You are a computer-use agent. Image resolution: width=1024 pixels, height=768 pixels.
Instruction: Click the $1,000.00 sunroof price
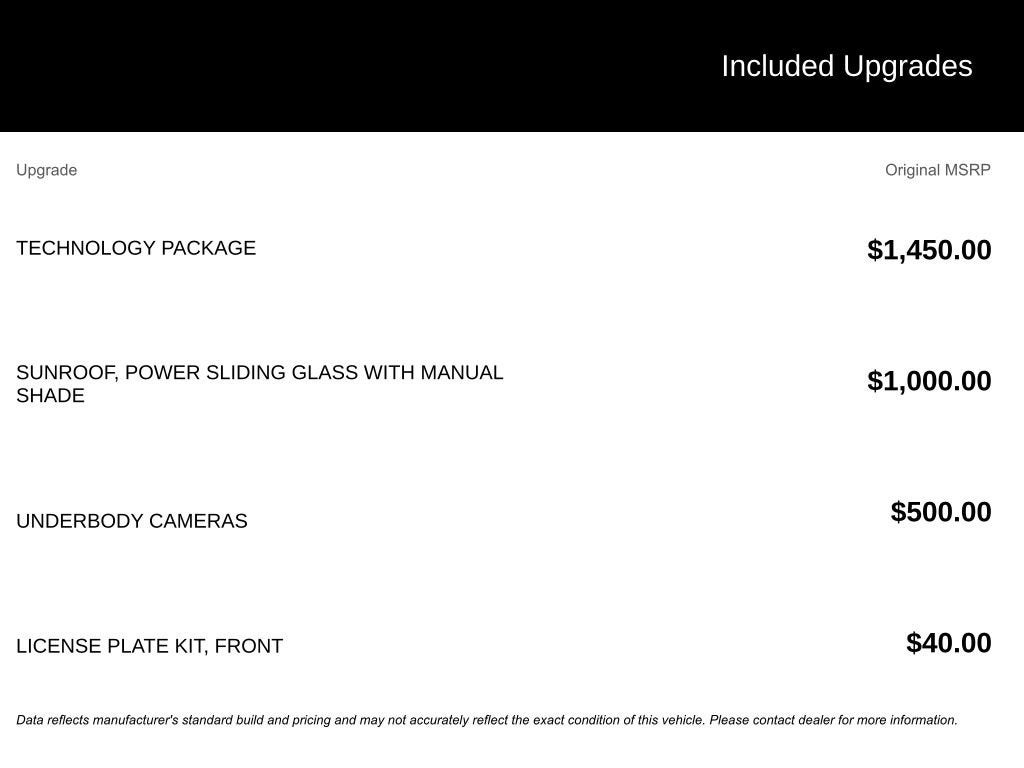point(929,381)
